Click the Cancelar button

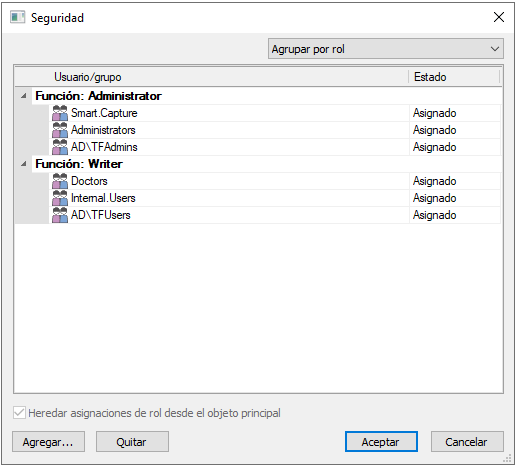click(x=467, y=442)
